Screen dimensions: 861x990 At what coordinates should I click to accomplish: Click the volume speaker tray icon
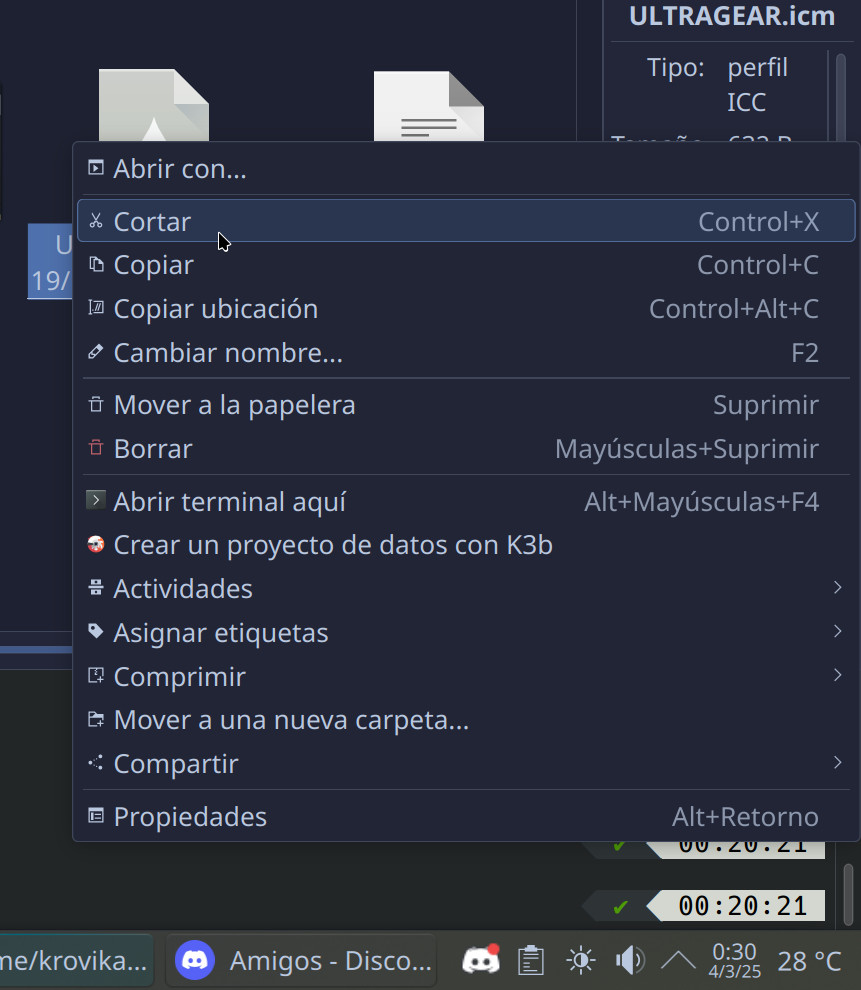629,960
